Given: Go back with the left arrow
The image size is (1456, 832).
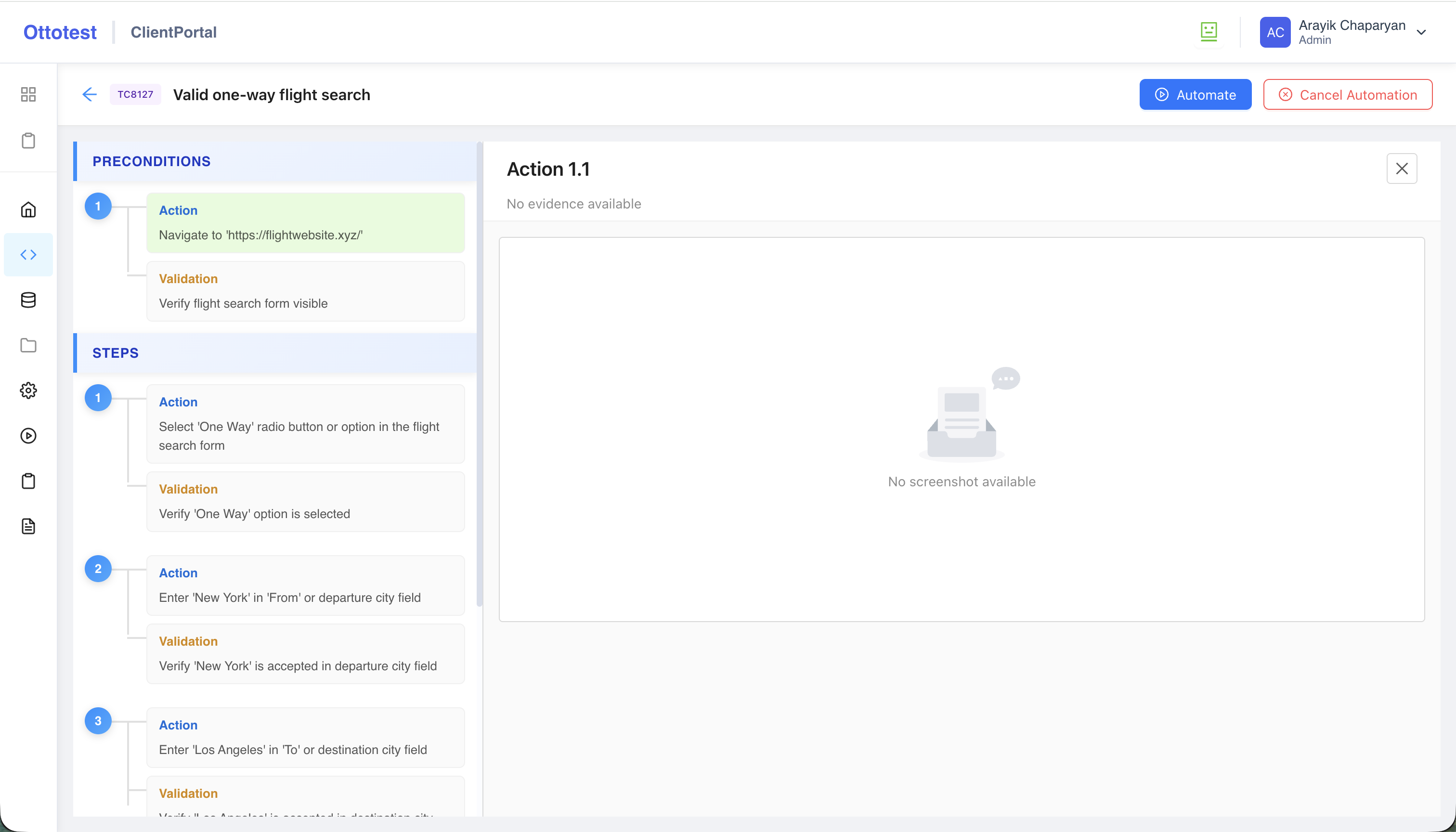Looking at the screenshot, I should 89,94.
